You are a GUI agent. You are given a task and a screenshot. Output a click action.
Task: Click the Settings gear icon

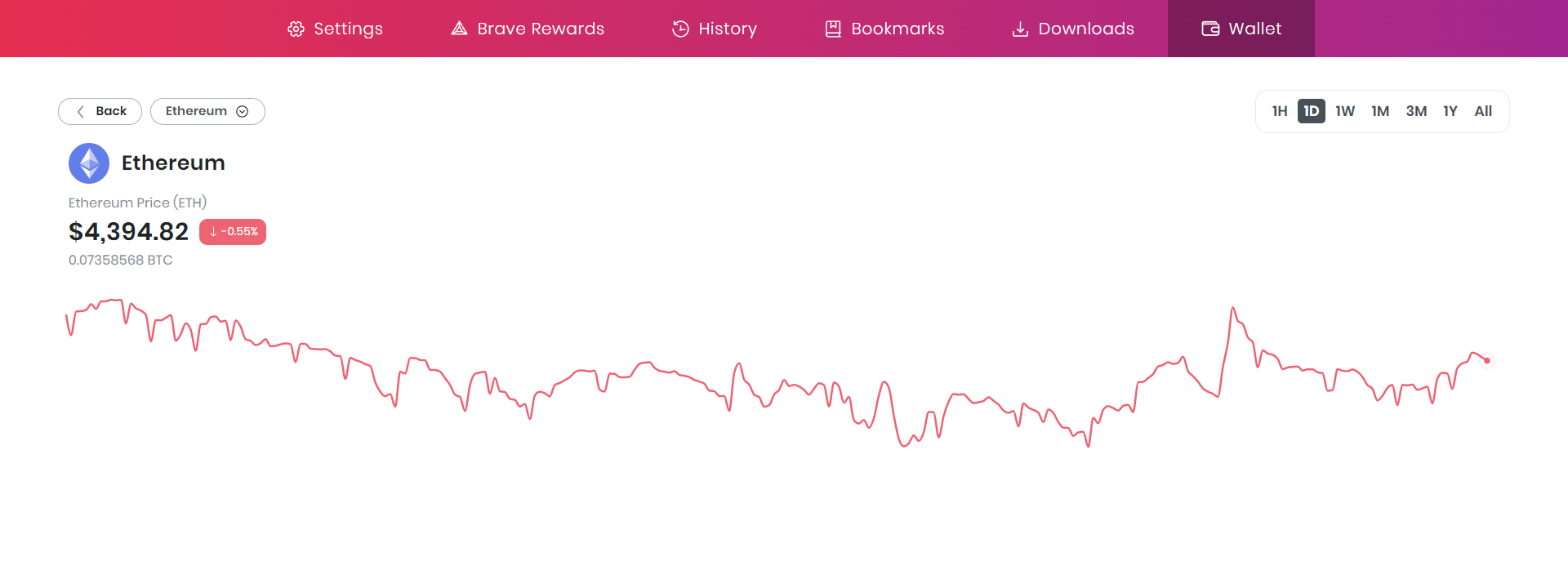point(296,29)
